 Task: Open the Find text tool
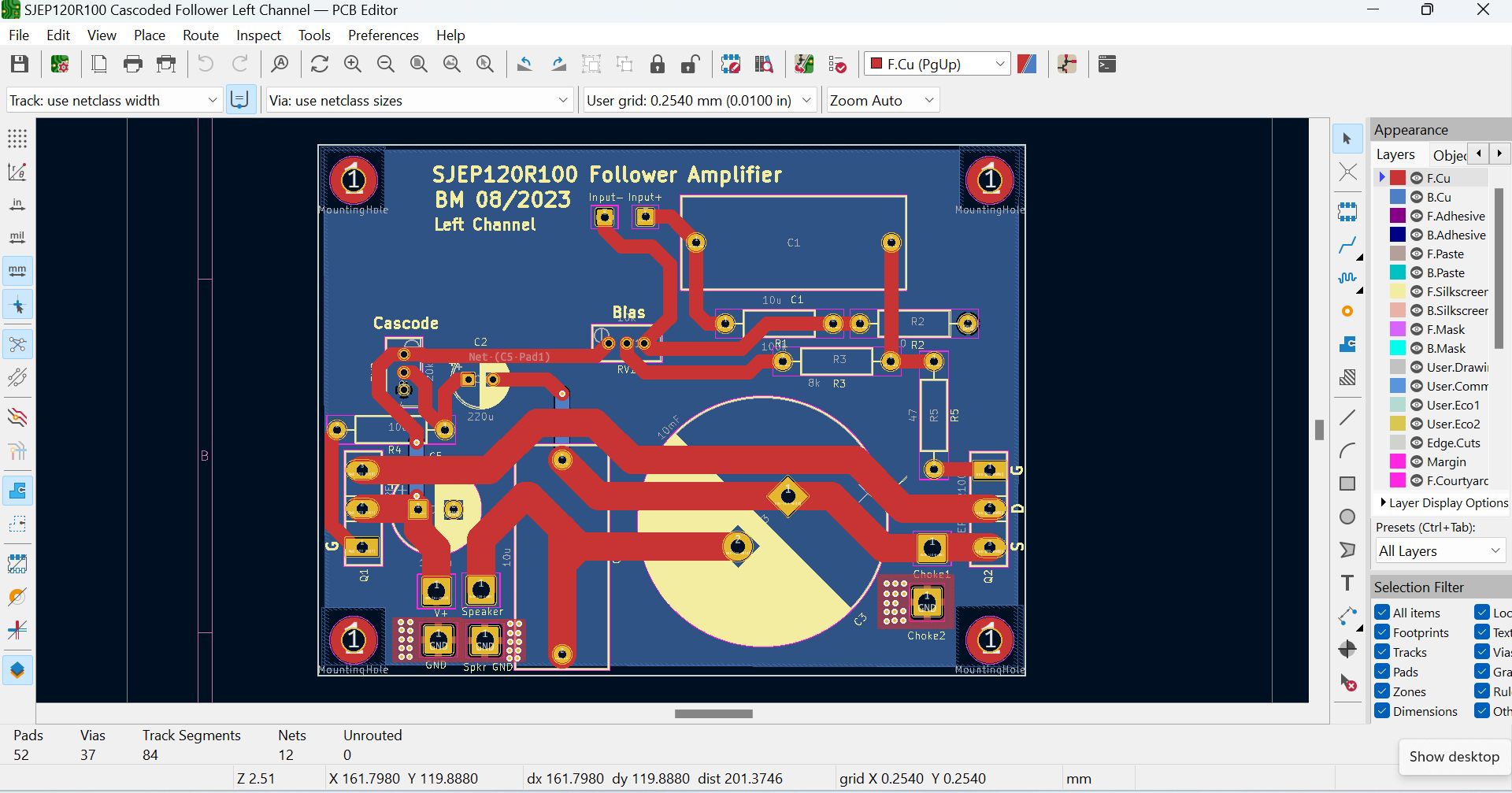pyautogui.click(x=280, y=65)
